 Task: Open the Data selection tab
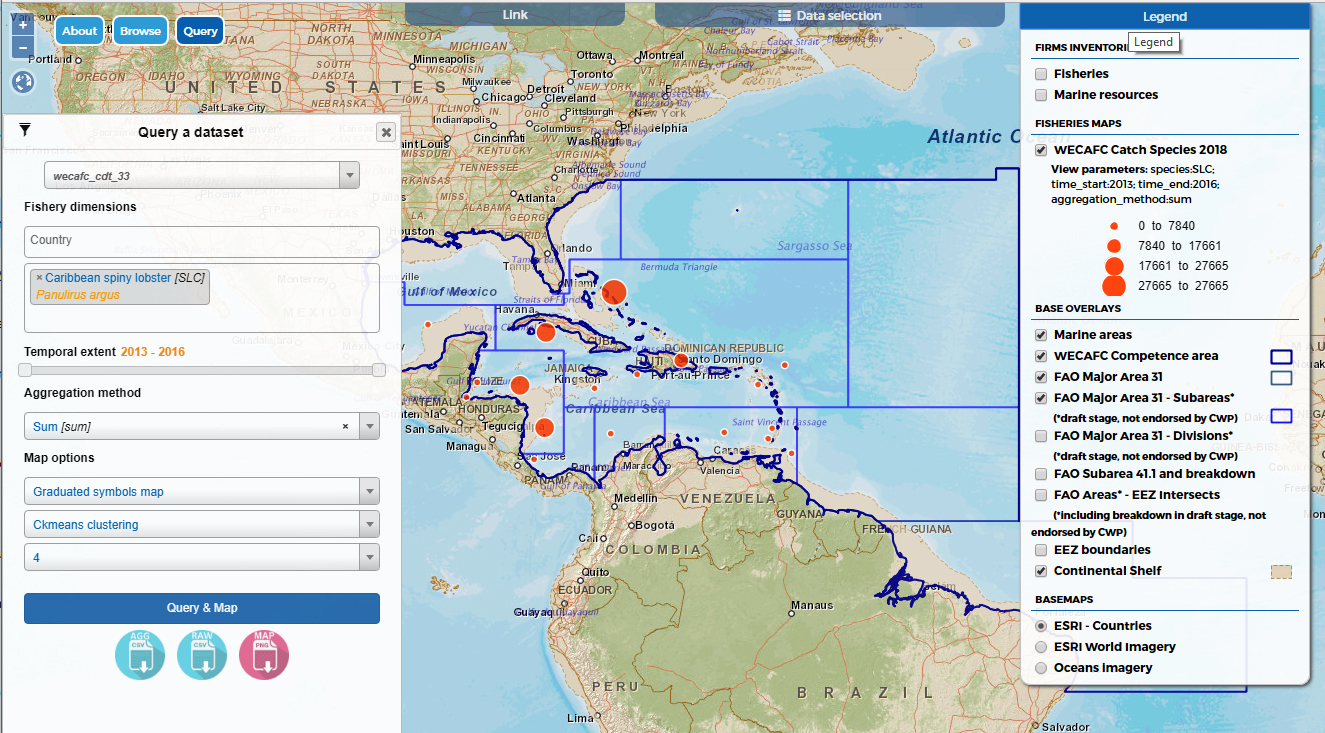[x=829, y=15]
